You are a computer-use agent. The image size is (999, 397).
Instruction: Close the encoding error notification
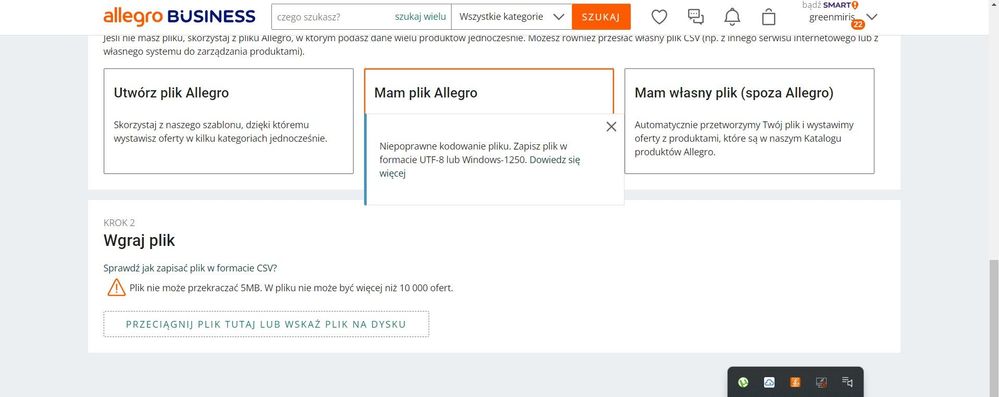click(x=611, y=126)
